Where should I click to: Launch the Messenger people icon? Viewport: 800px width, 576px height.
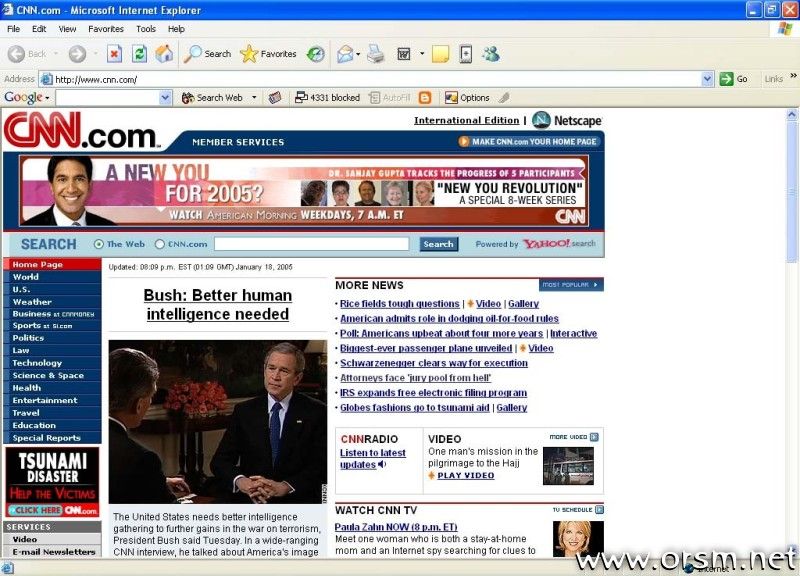491,54
